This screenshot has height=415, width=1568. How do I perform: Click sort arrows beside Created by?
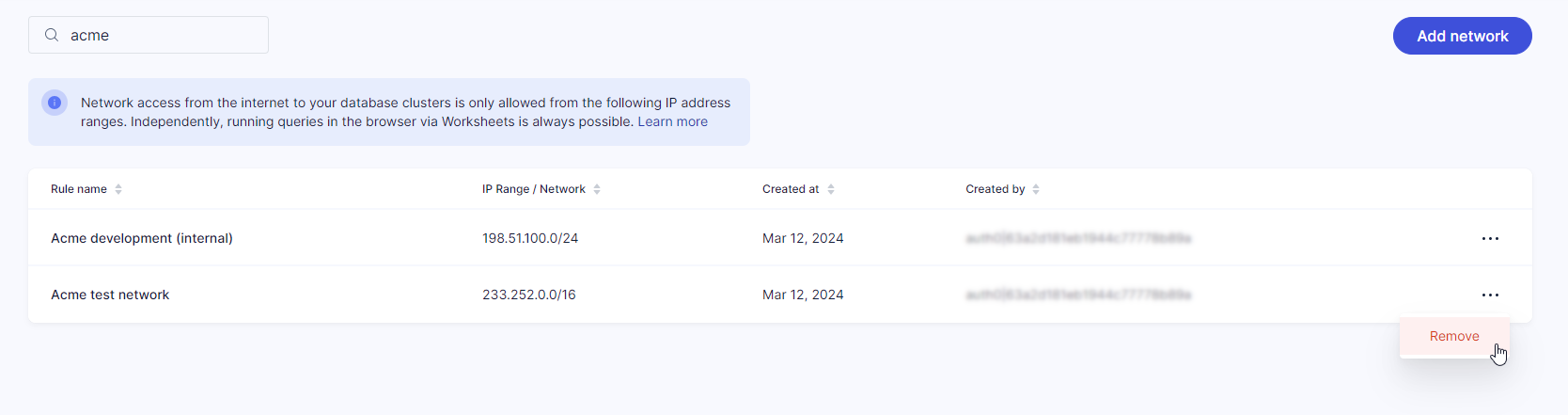pyautogui.click(x=1036, y=189)
